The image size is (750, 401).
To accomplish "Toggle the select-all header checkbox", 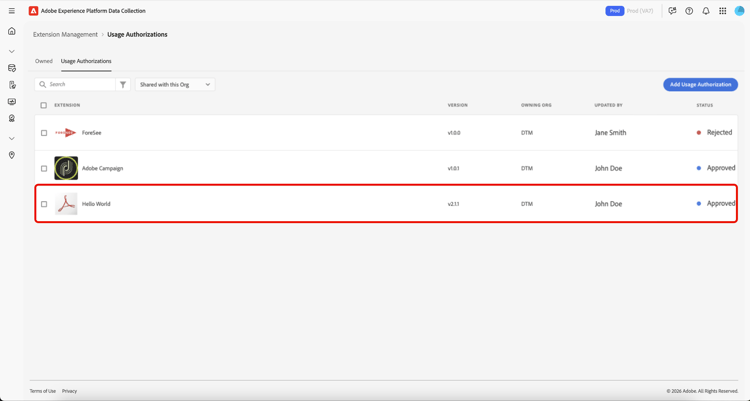I will pyautogui.click(x=44, y=105).
